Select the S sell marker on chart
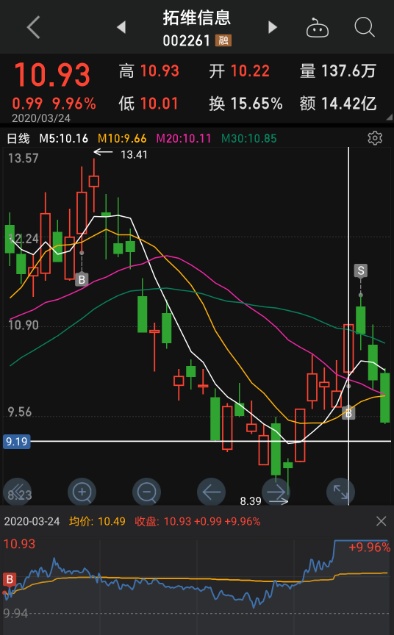The height and width of the screenshot is (635, 394). 360,271
